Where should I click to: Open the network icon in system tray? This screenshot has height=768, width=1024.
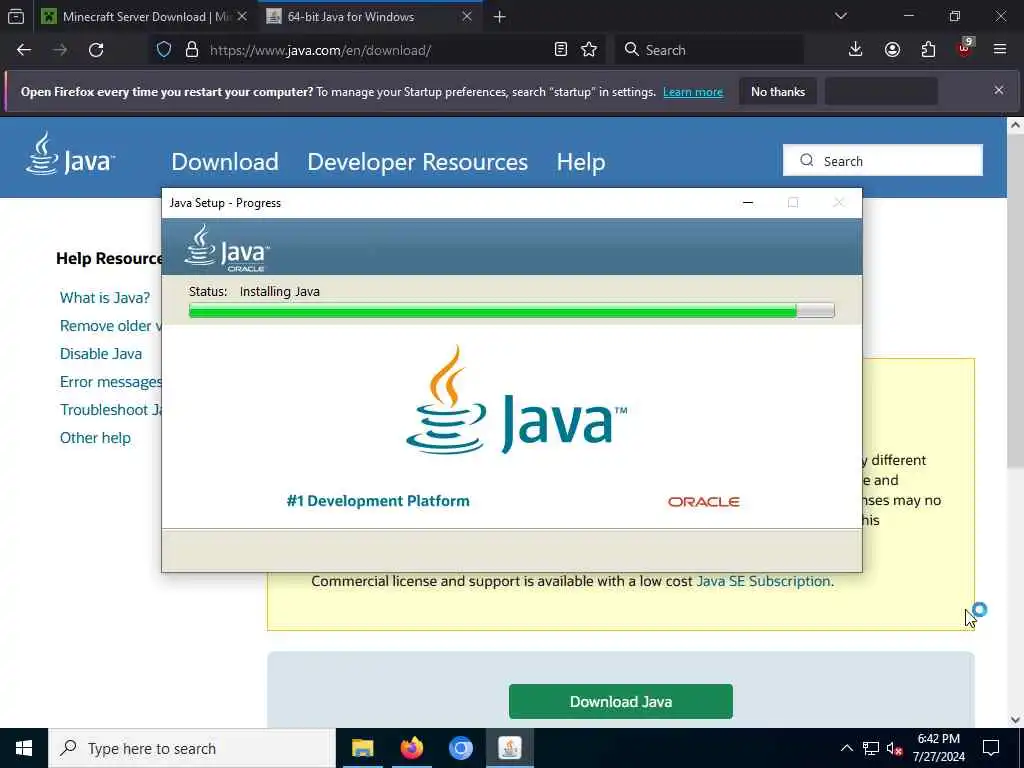click(x=871, y=748)
